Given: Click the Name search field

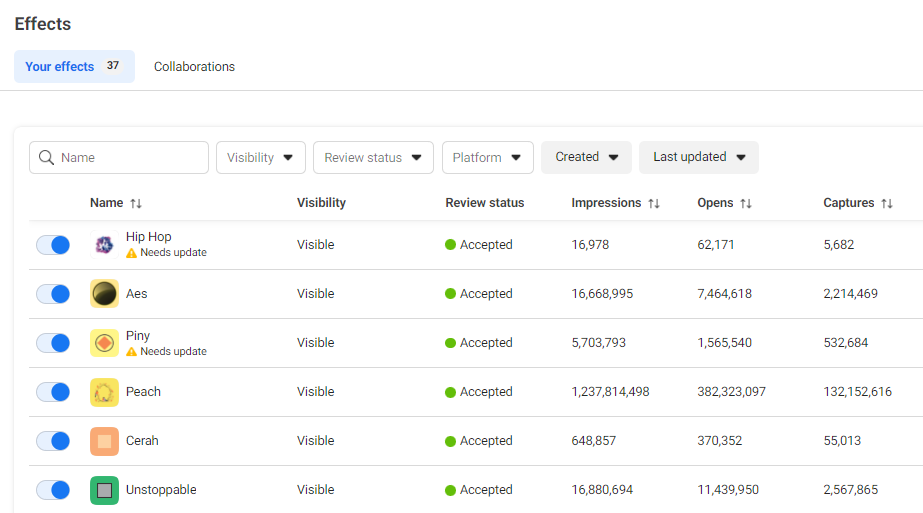Looking at the screenshot, I should click(130, 158).
